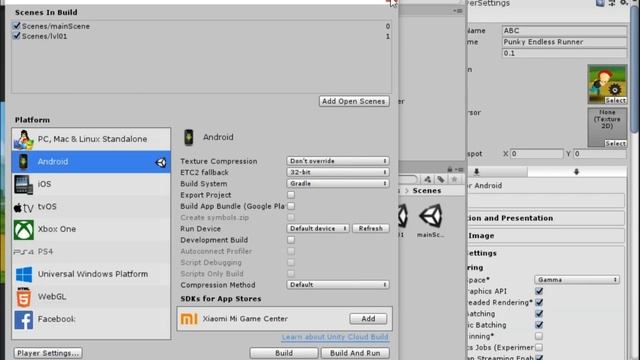Collapse the Other Settings section
Viewport: 640px width, 360px height.
546,253
